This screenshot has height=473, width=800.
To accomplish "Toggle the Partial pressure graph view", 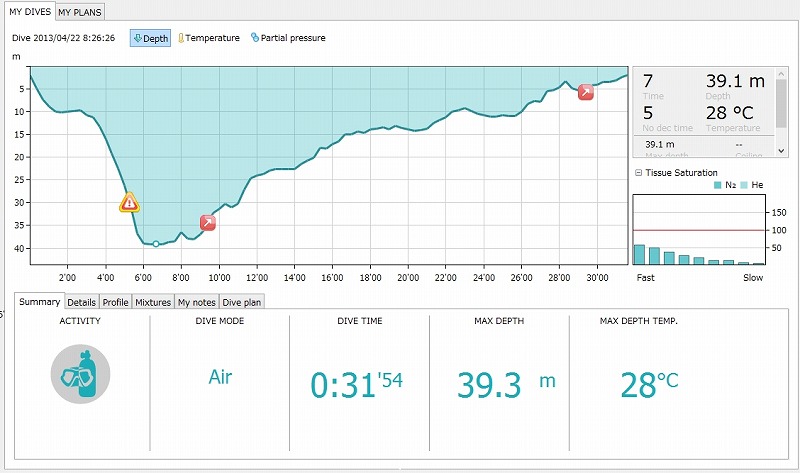I will 288,38.
